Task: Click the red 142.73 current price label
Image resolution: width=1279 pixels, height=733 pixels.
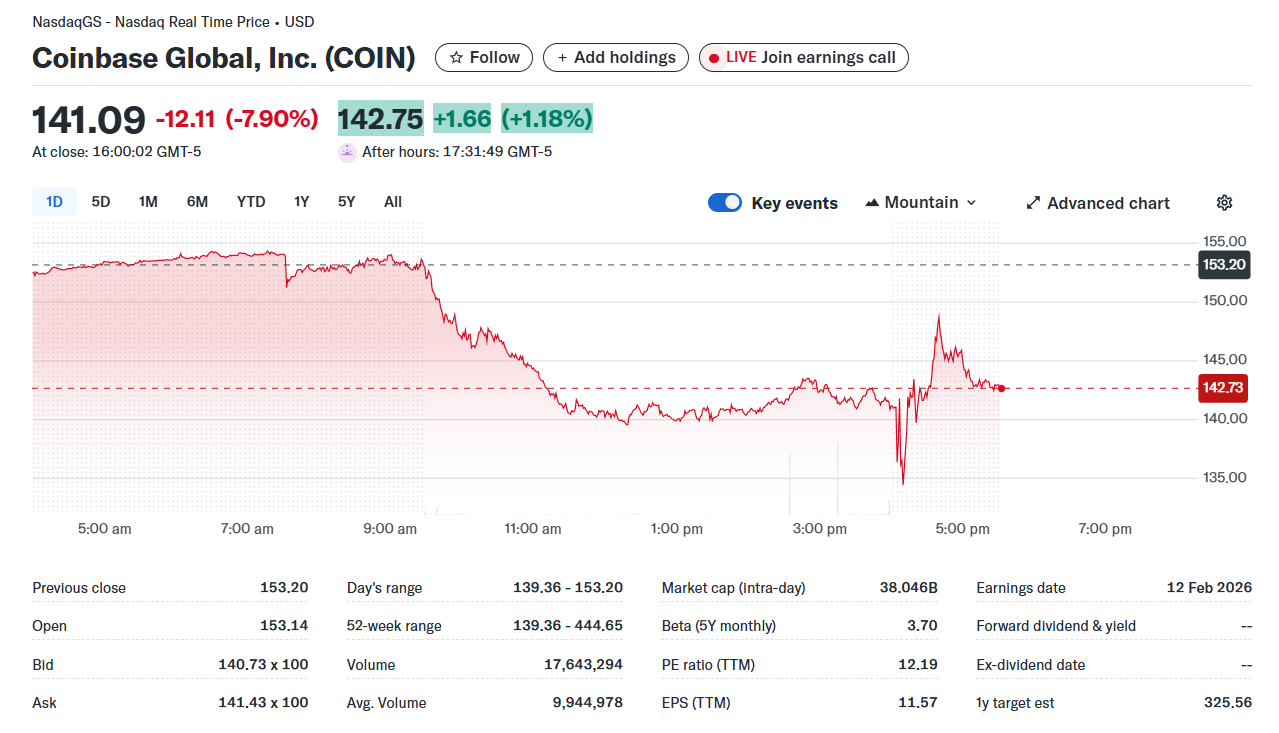Action: tap(1223, 388)
